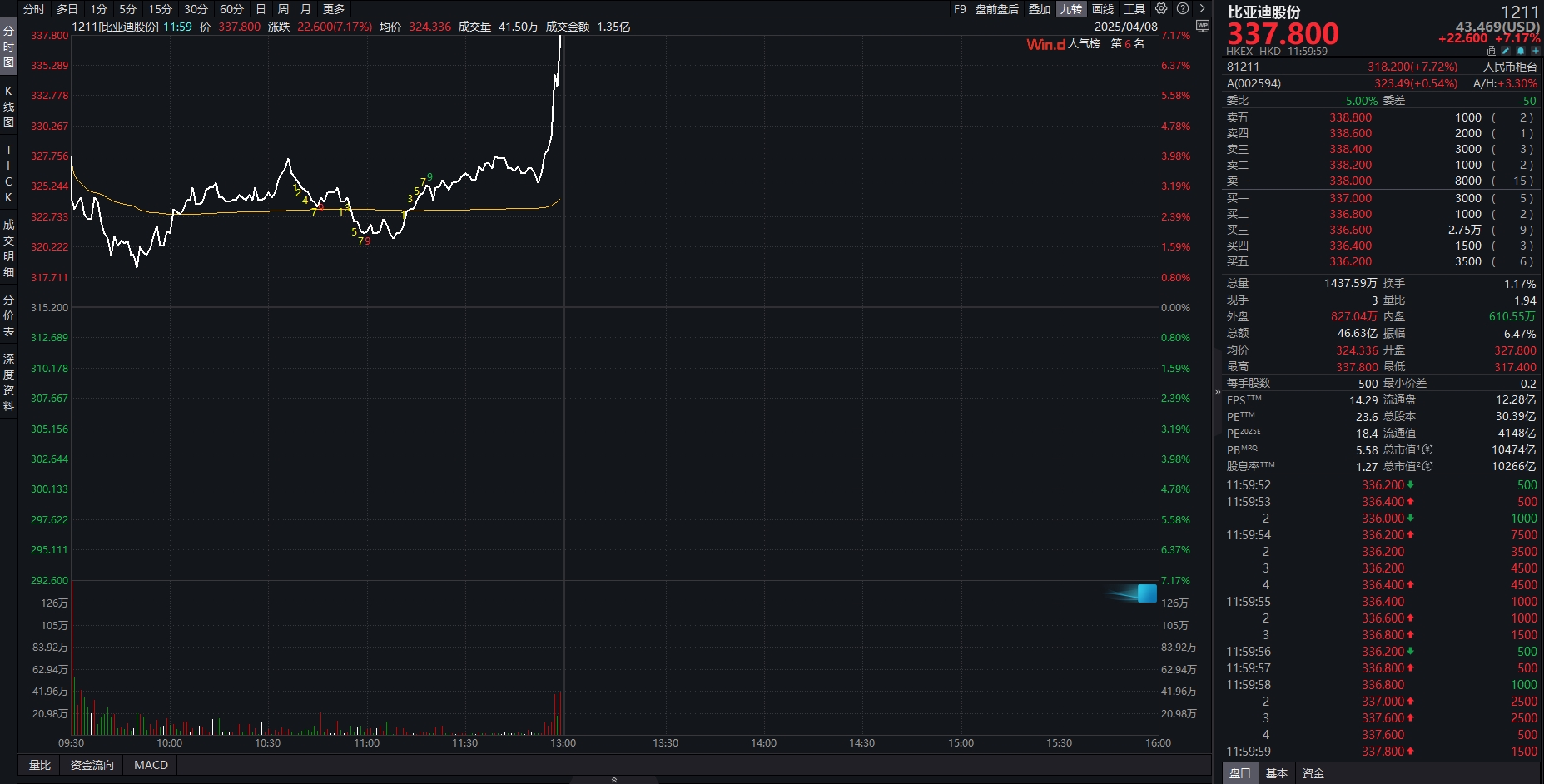The image size is (1544, 784).
Task: Click the bell alert icon near price
Action: pyautogui.click(x=1521, y=51)
